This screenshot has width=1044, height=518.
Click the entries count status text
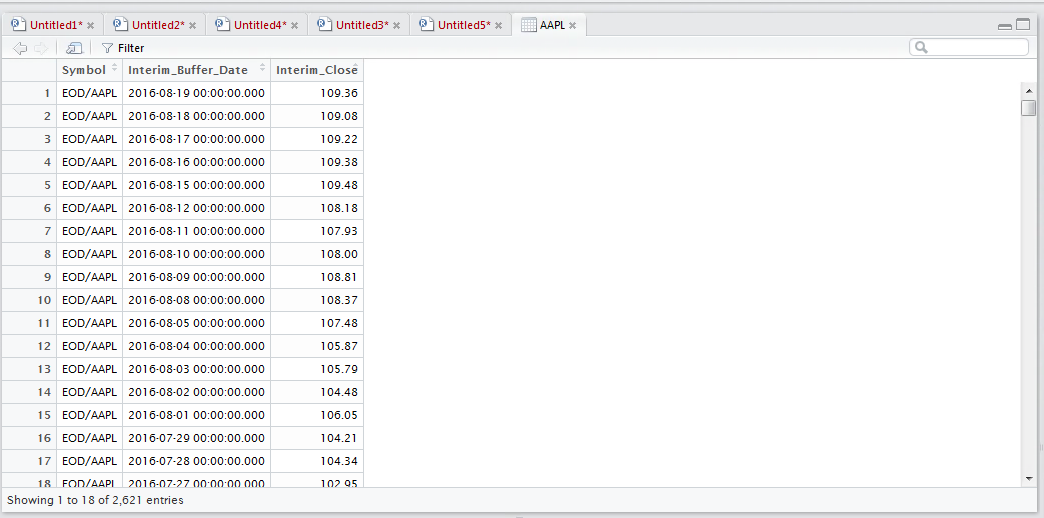95,499
